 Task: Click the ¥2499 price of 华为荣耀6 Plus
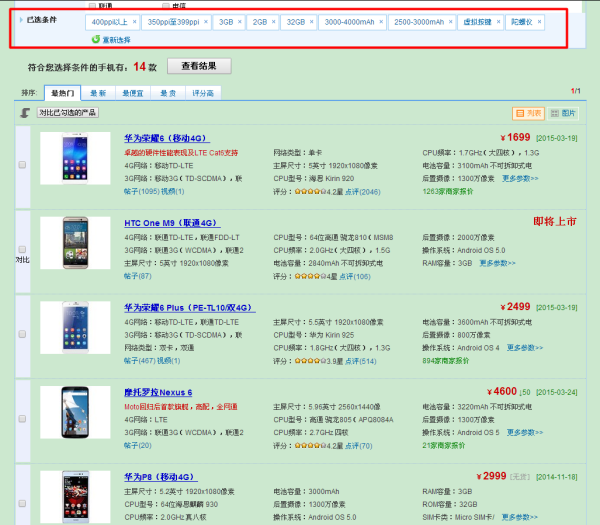click(515, 307)
